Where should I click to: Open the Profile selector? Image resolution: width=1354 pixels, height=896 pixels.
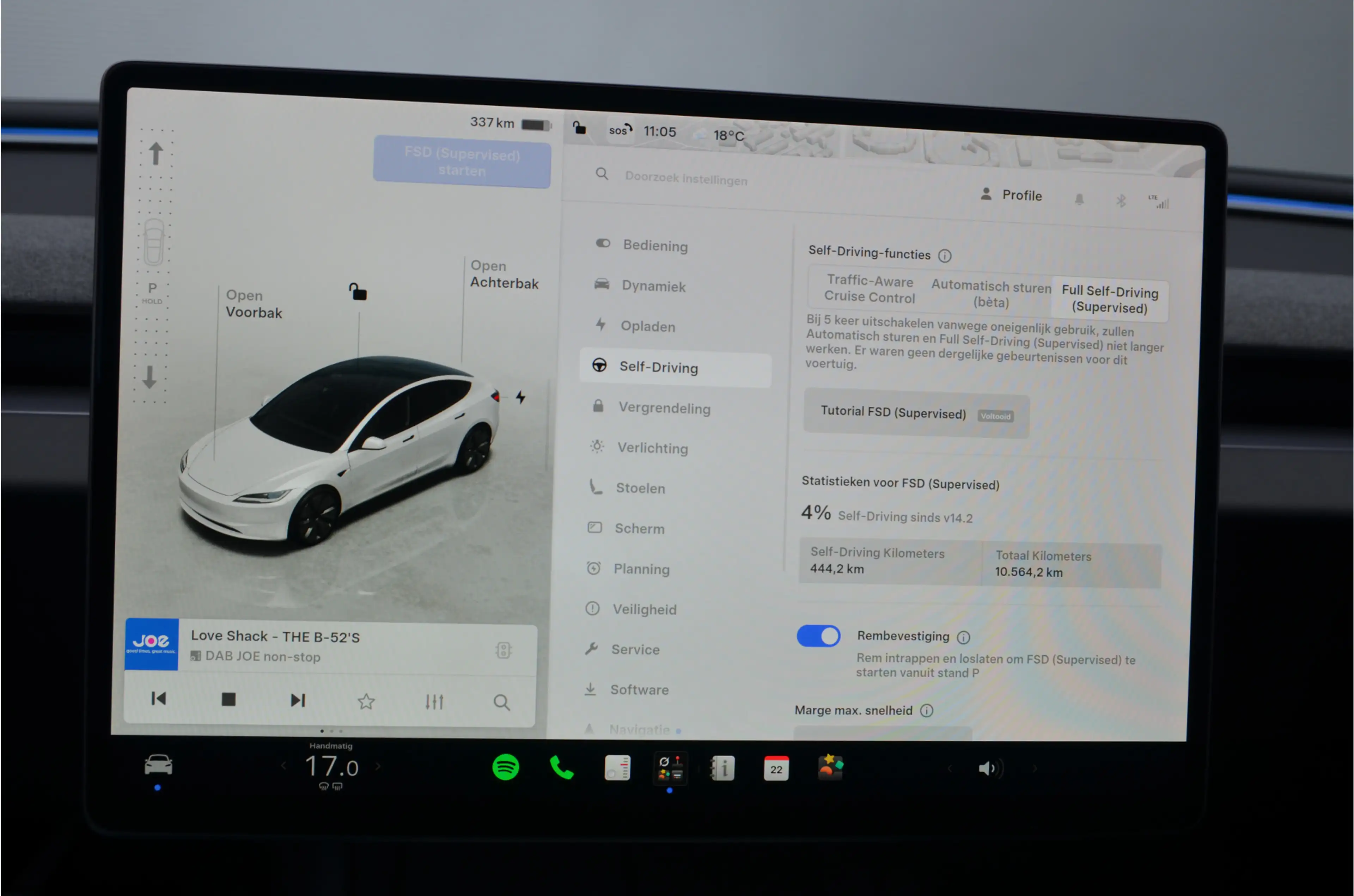pos(1011,195)
